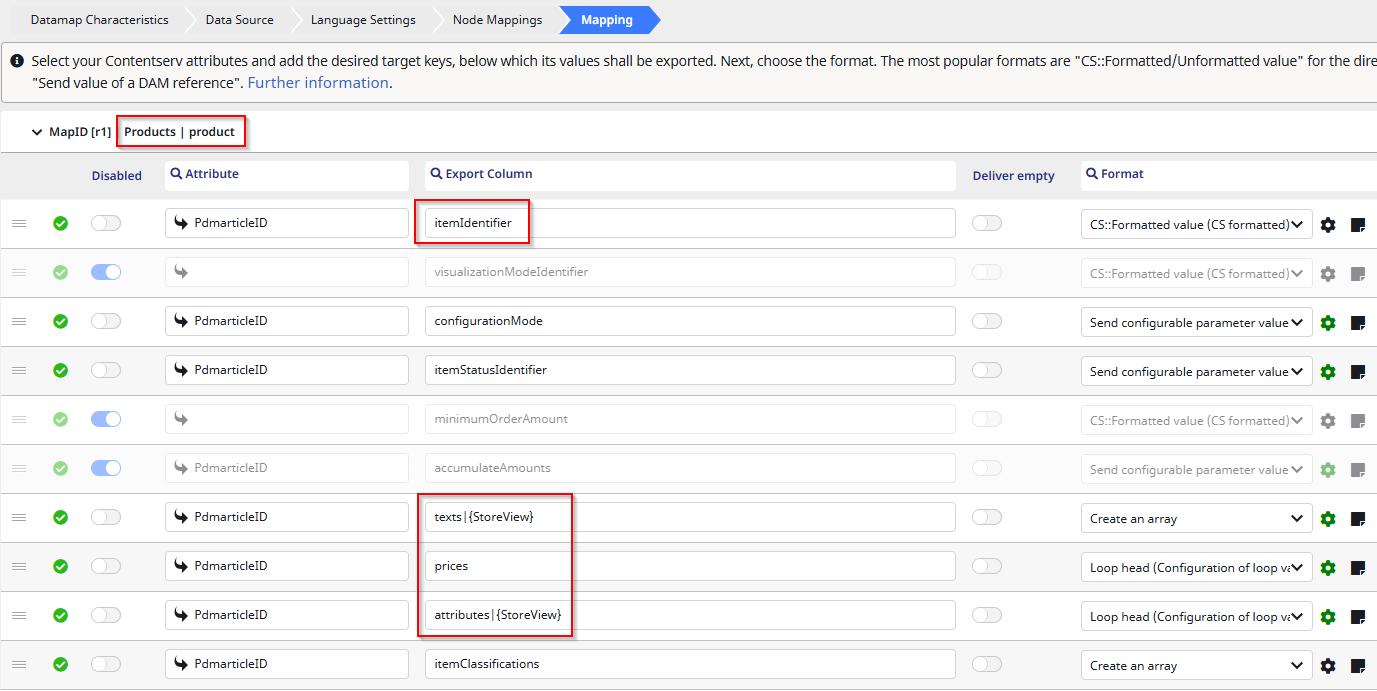Click the search icon in the Attribute column header
This screenshot has height=691, width=1377.
coord(178,174)
